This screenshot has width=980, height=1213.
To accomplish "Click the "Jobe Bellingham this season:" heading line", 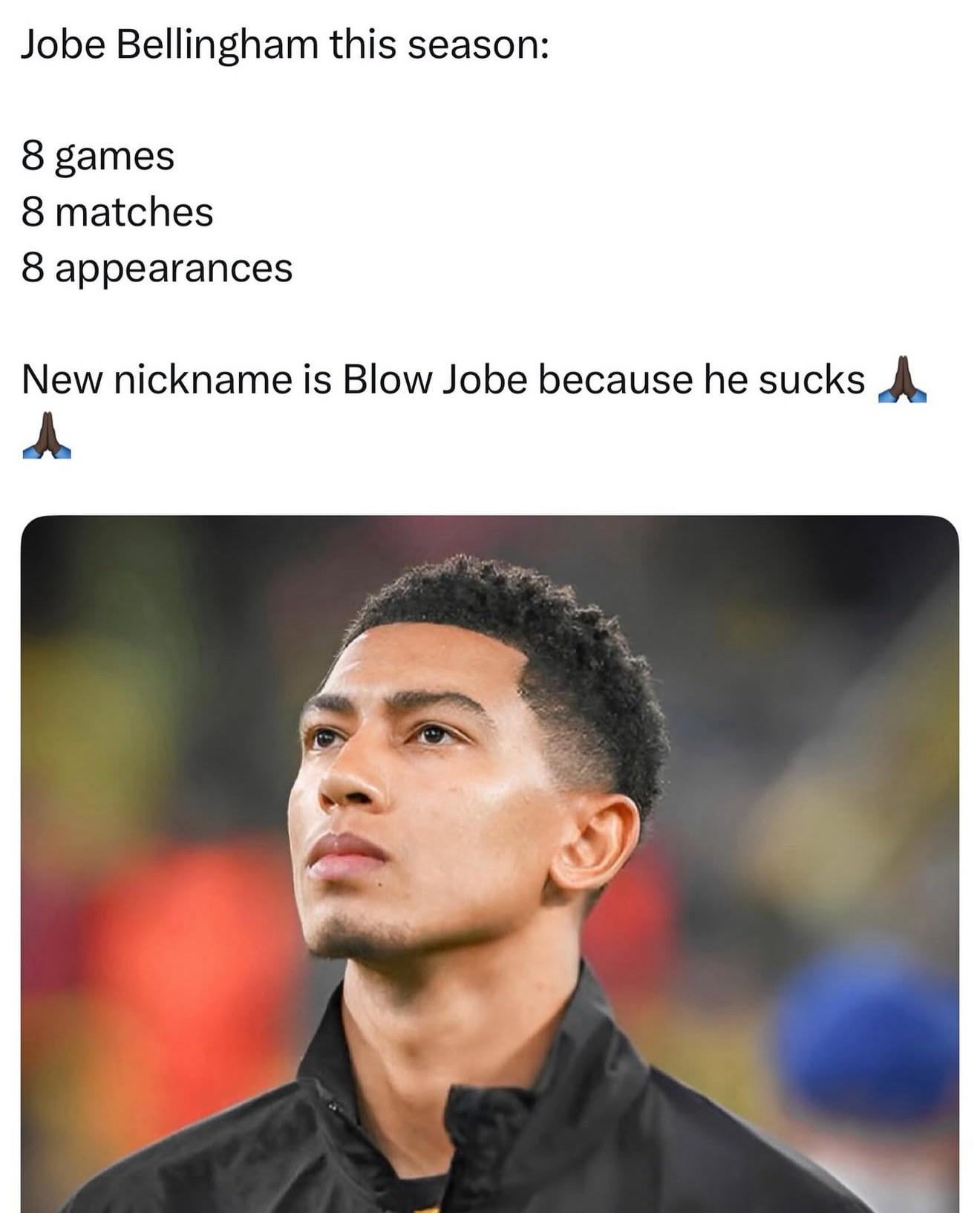I will (x=285, y=45).
